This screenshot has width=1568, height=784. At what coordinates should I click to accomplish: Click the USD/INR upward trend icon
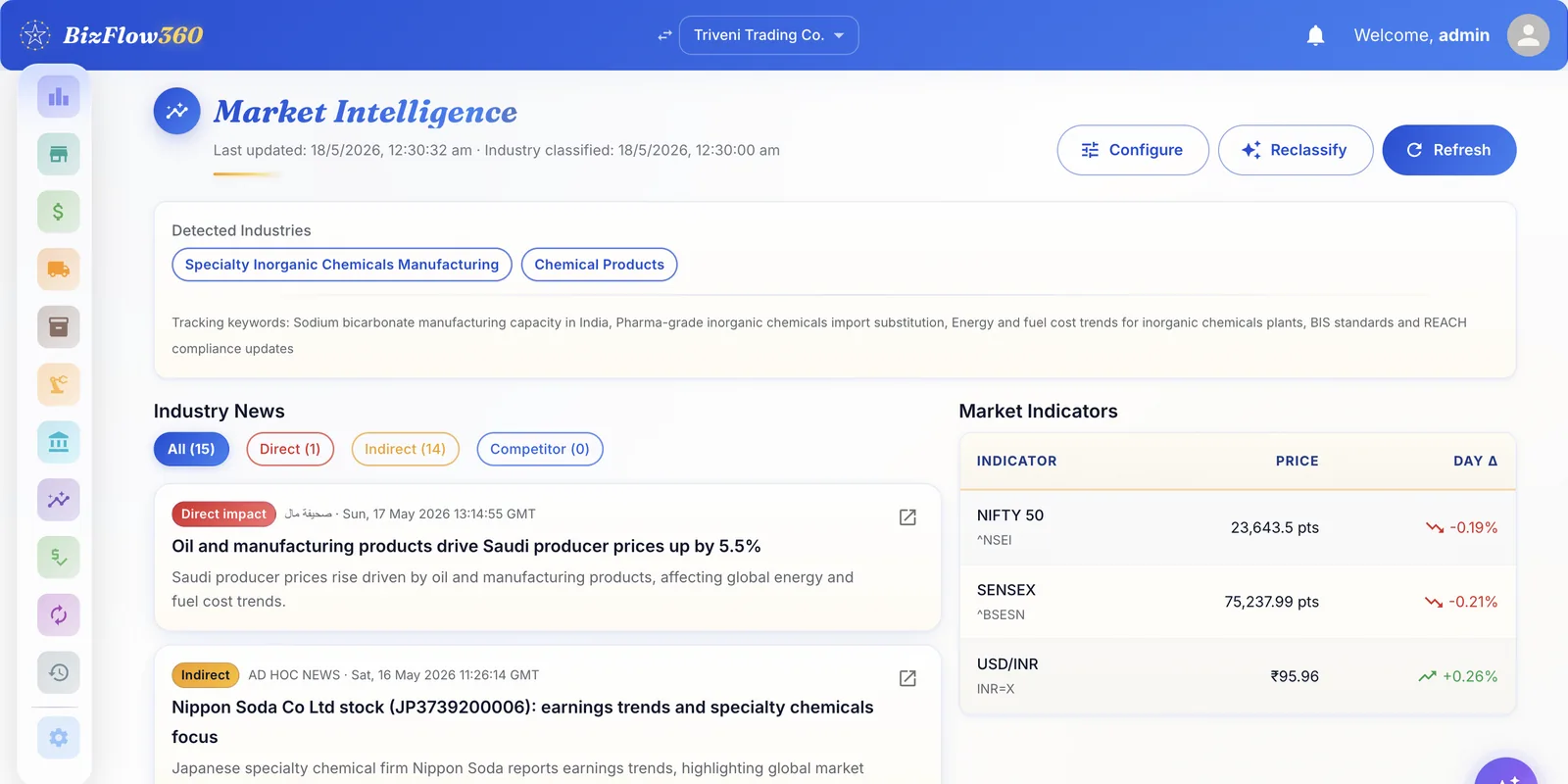point(1427,676)
